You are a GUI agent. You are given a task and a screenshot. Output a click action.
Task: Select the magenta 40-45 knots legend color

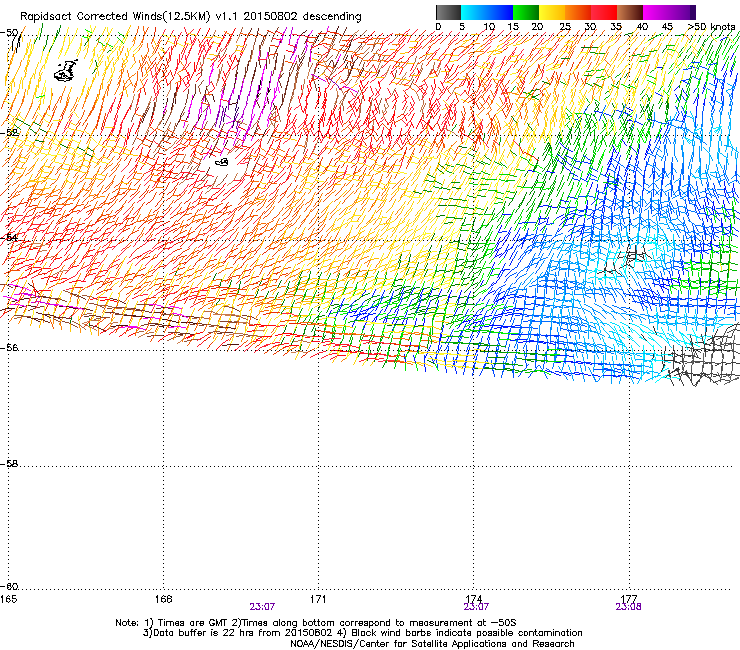(656, 12)
